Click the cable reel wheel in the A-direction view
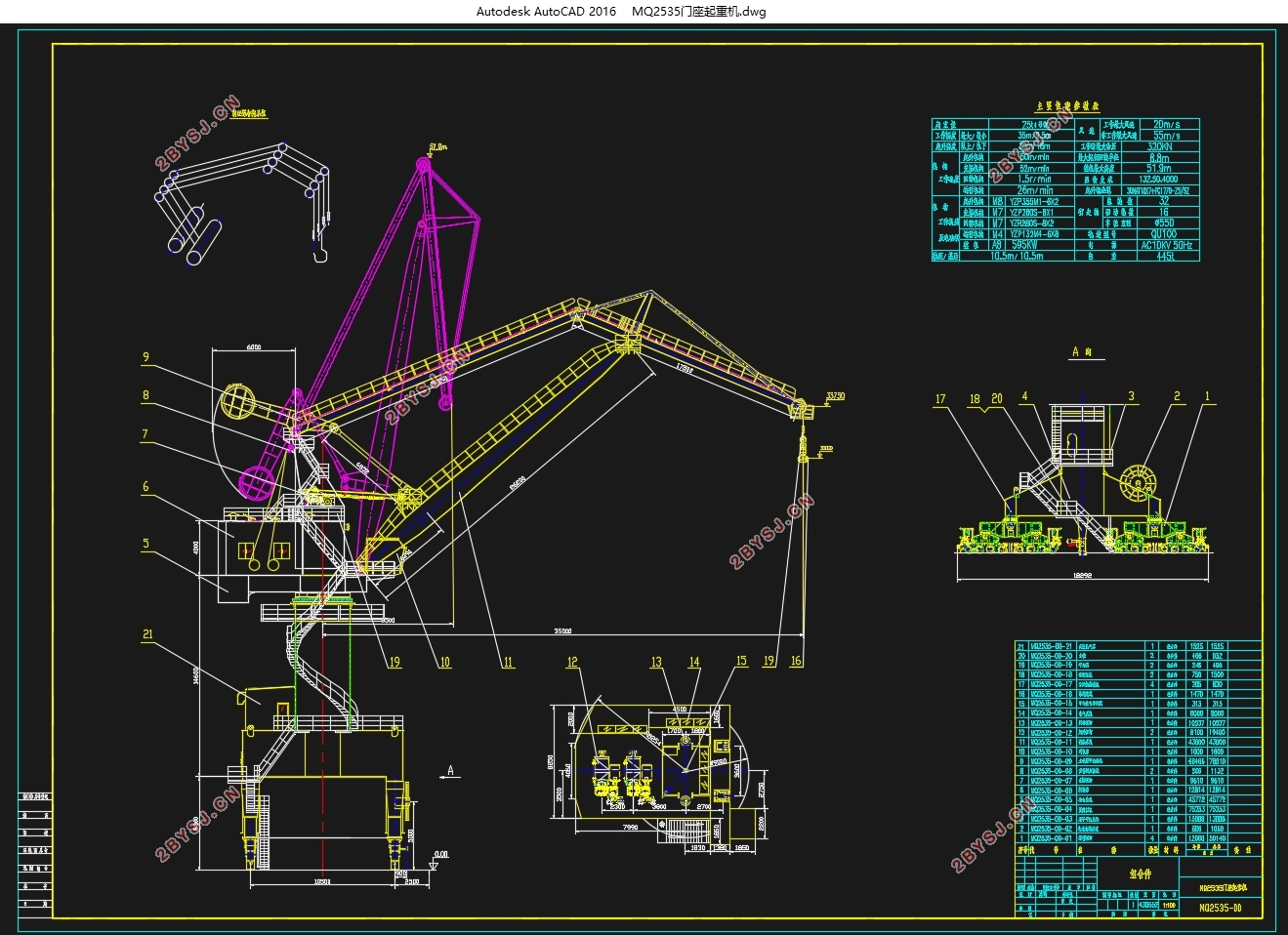Viewport: 1288px width, 935px height. click(1137, 484)
